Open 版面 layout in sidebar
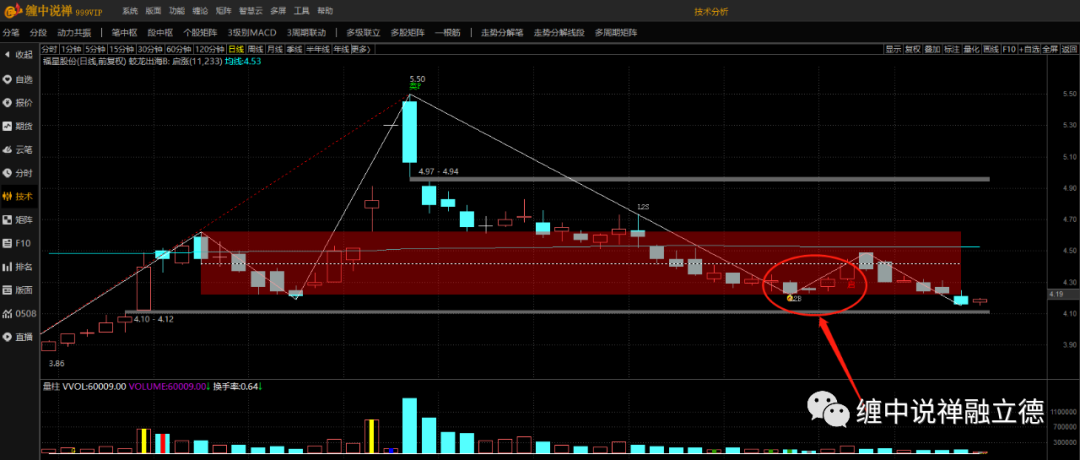Image resolution: width=1080 pixels, height=460 pixels. [x=18, y=290]
